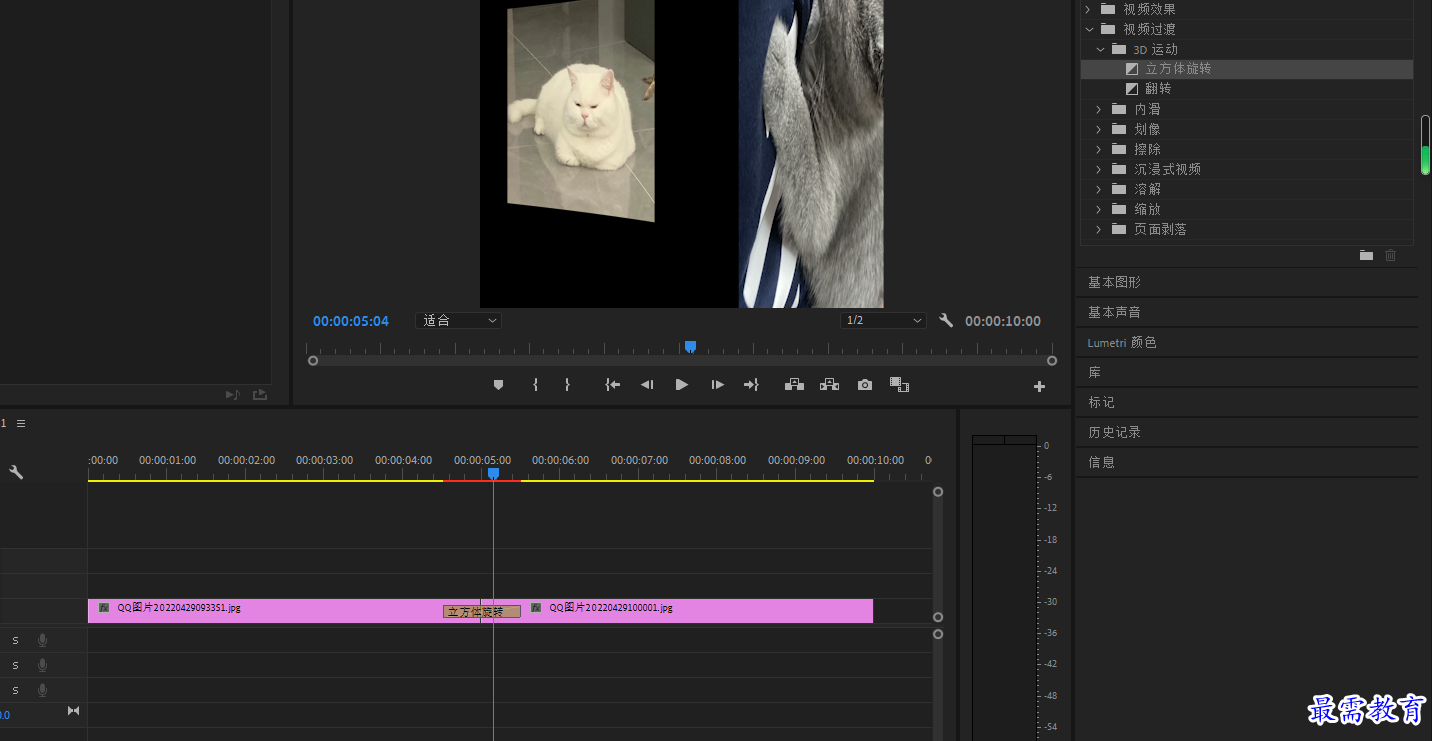
Task: Open the sequence panel menu icon
Action: tap(21, 423)
